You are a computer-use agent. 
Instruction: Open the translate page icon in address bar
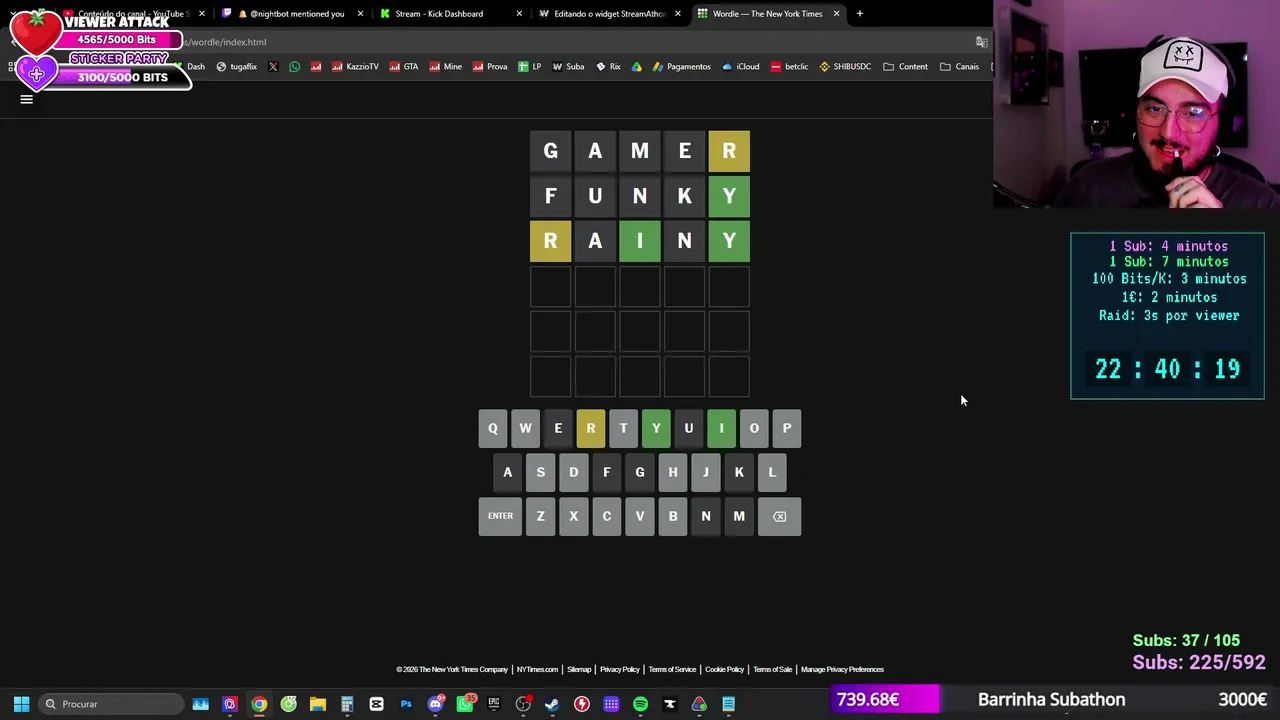(981, 42)
